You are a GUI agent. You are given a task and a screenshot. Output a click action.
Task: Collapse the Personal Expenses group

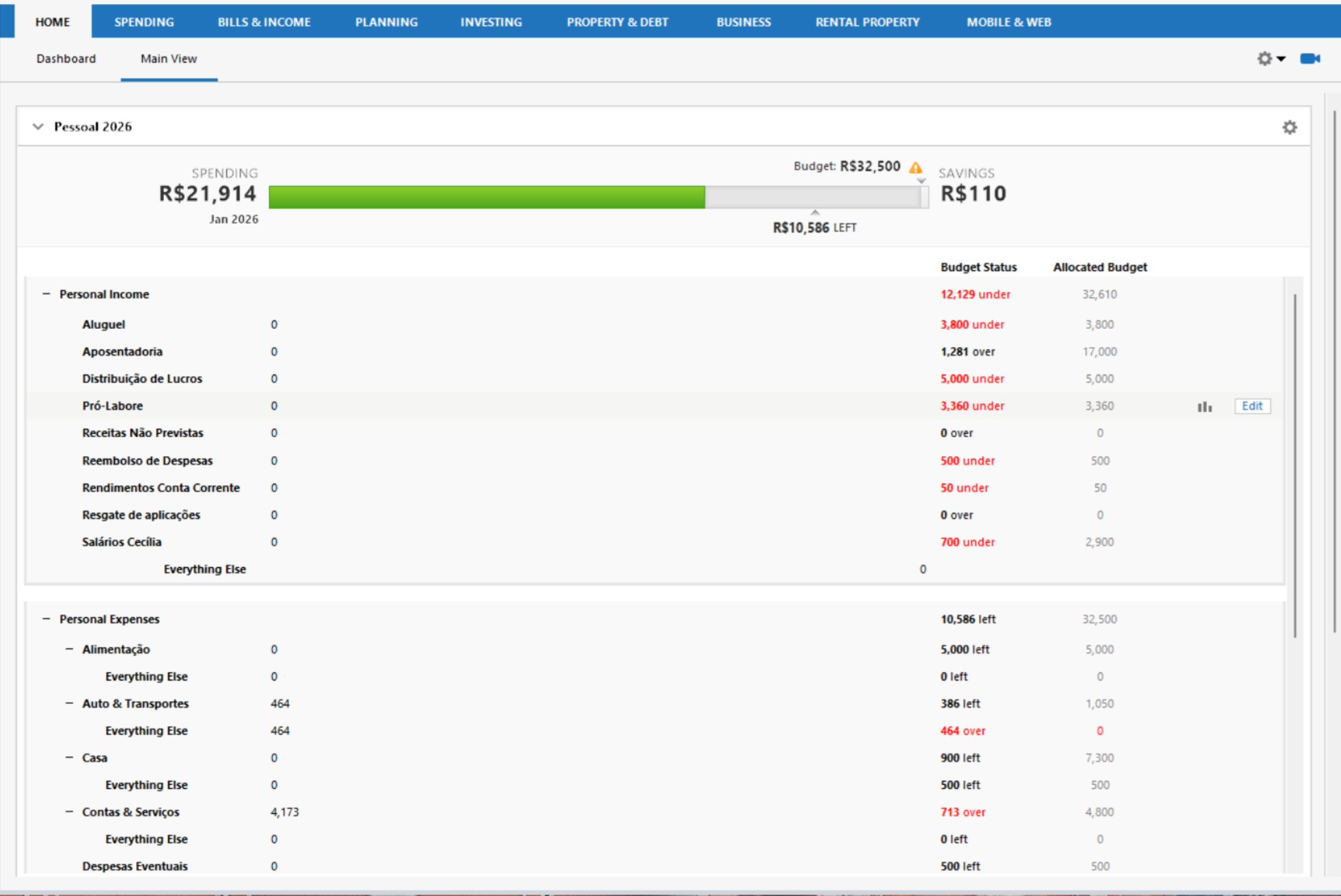(x=46, y=618)
